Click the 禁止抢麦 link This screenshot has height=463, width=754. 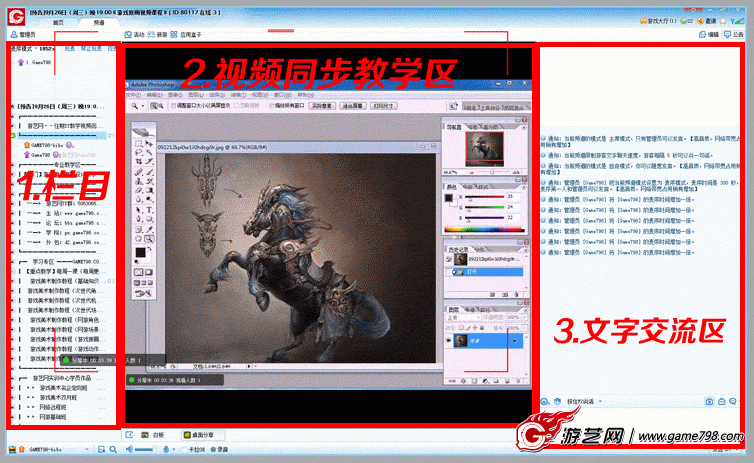click(x=91, y=49)
